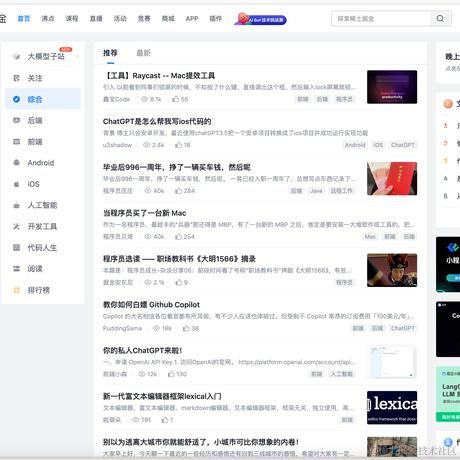The image size is (460, 460).
Task: Open the 课程 nav item
Action: coord(72,19)
